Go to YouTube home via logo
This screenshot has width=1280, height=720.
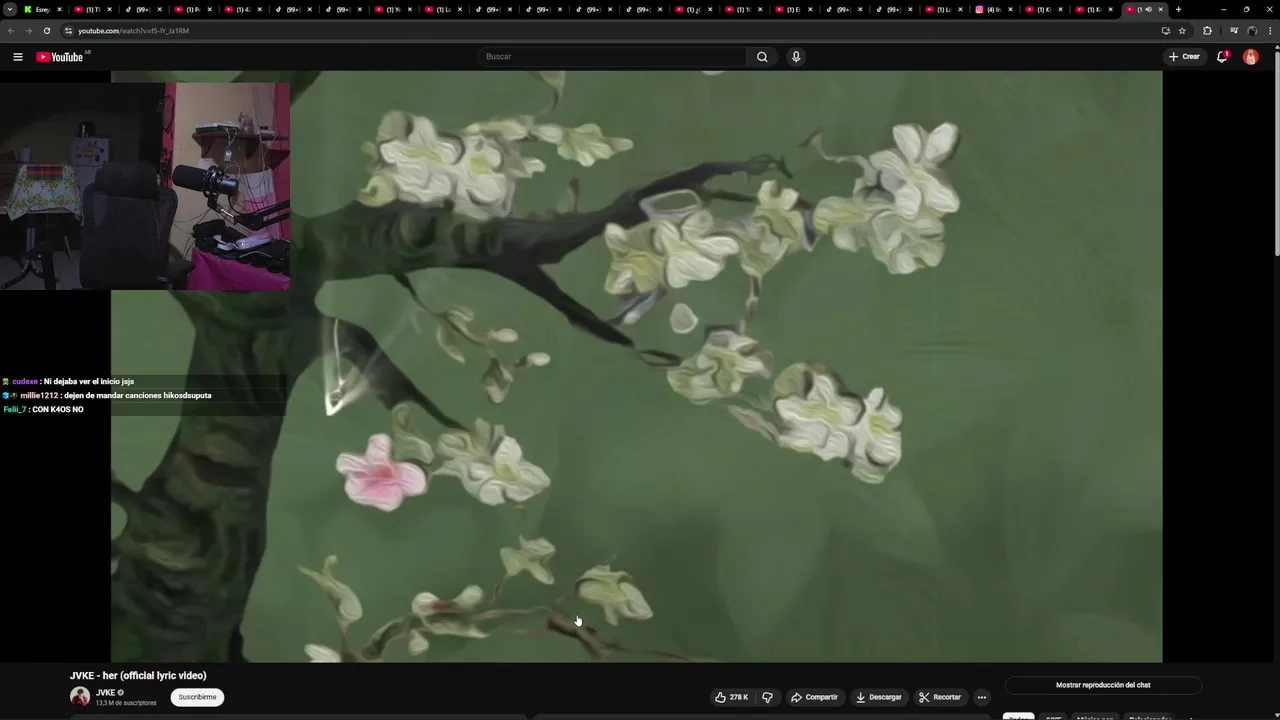[60, 57]
